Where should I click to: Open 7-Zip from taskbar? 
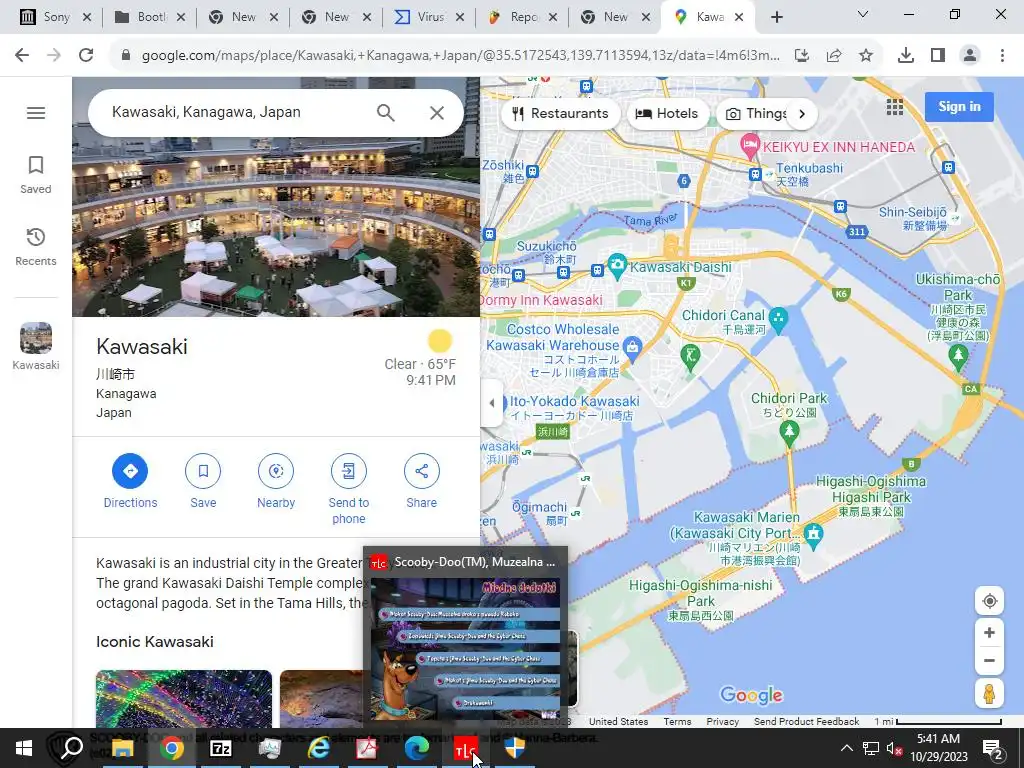tap(221, 748)
